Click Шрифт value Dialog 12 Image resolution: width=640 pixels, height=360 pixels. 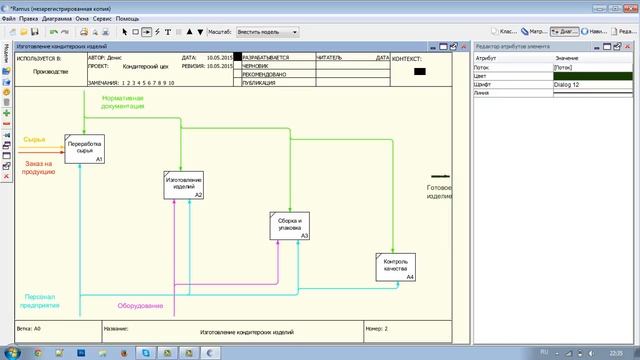(593, 84)
